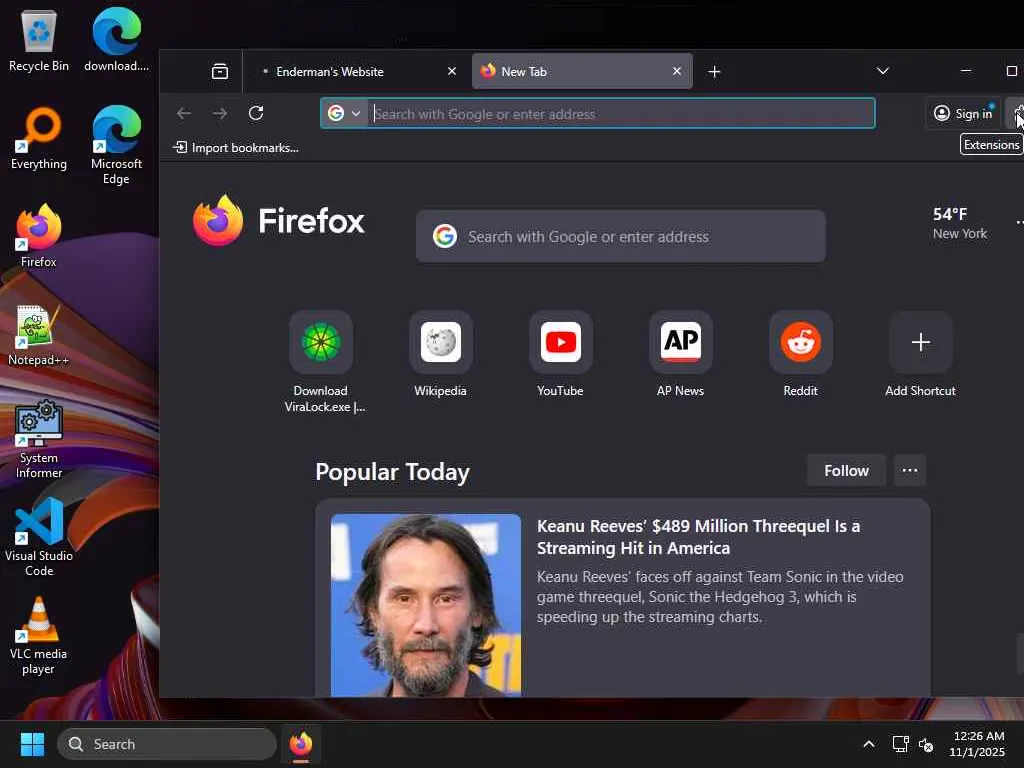Click the page search box with Google
Image resolution: width=1024 pixels, height=768 pixels.
click(620, 236)
